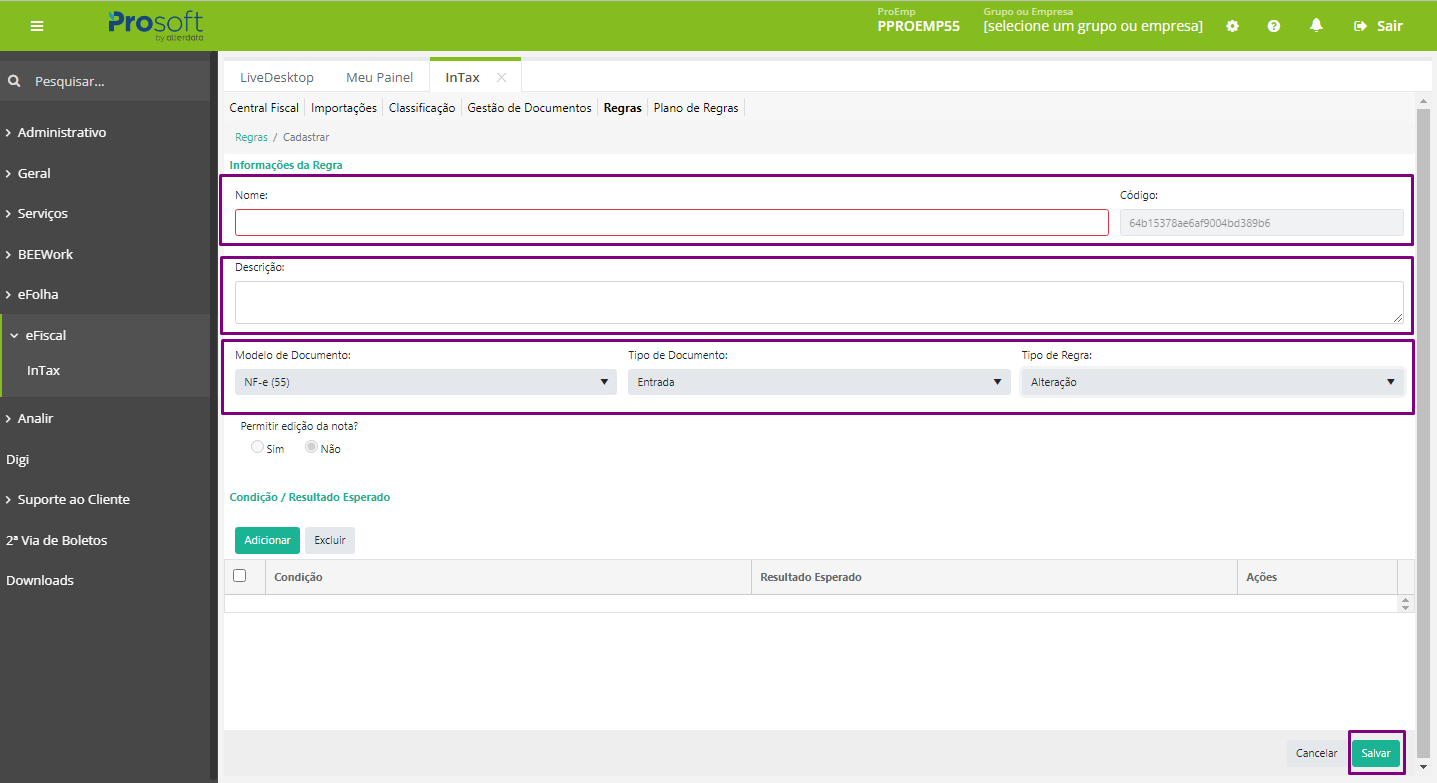Click the Prosoft logo
The width and height of the screenshot is (1437, 783).
click(155, 25)
